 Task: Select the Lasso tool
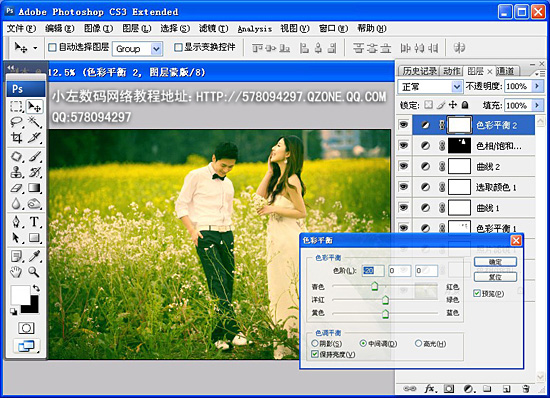coord(16,122)
